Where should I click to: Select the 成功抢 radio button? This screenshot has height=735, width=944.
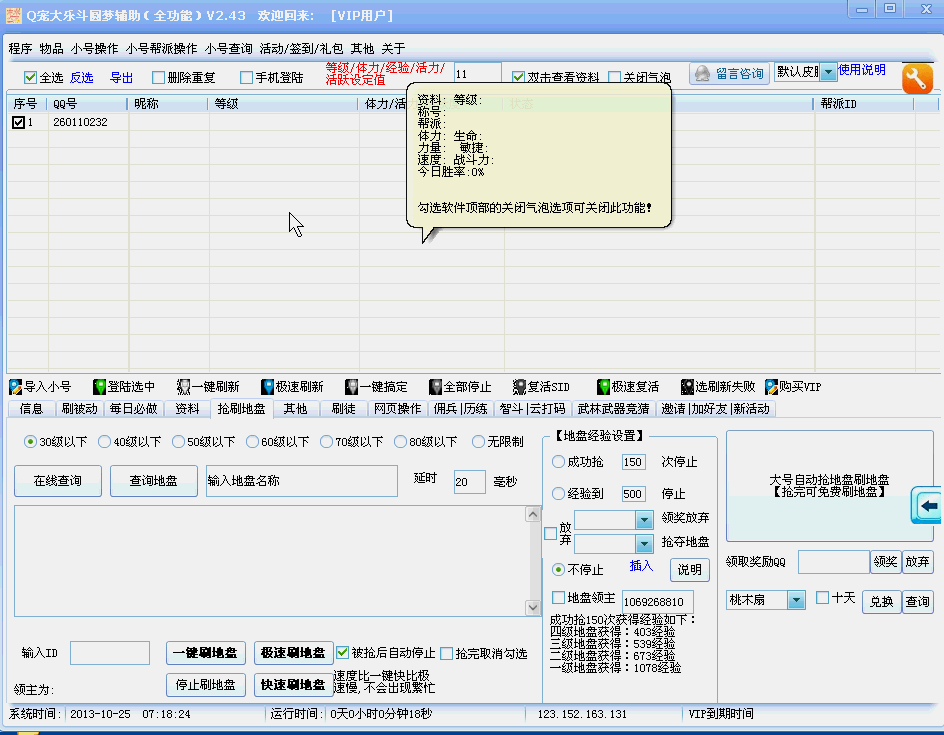tap(558, 462)
